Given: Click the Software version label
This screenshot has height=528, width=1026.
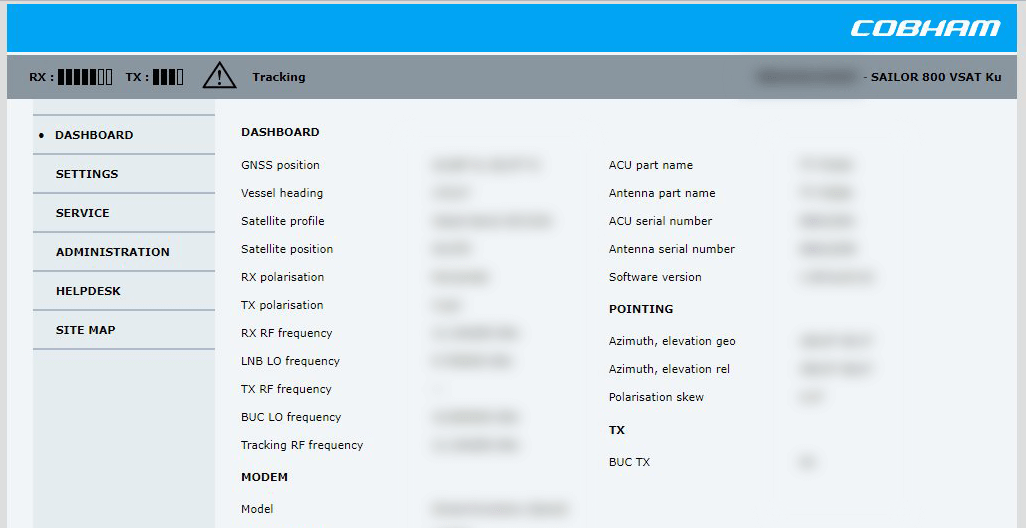Looking at the screenshot, I should click(x=655, y=277).
